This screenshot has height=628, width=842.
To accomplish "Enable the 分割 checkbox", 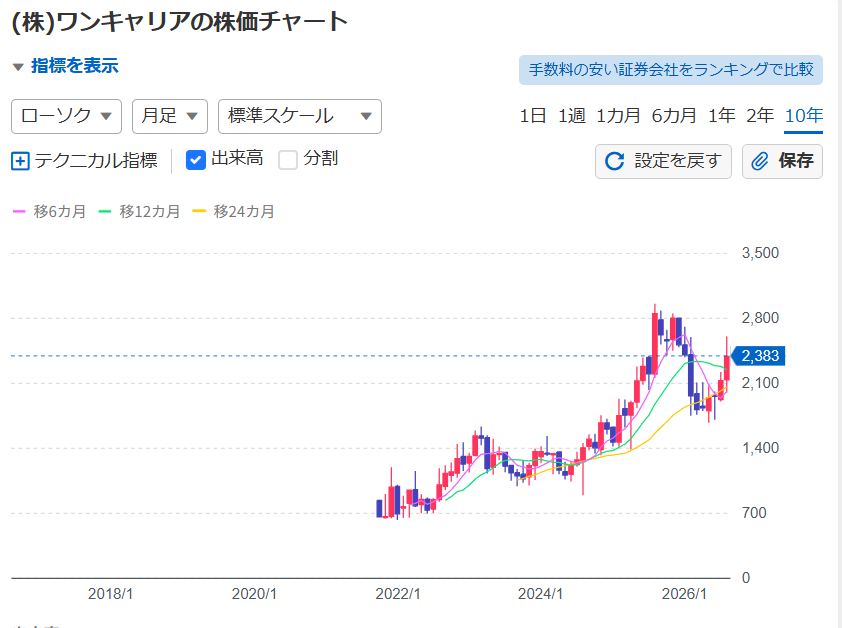I will [288, 160].
